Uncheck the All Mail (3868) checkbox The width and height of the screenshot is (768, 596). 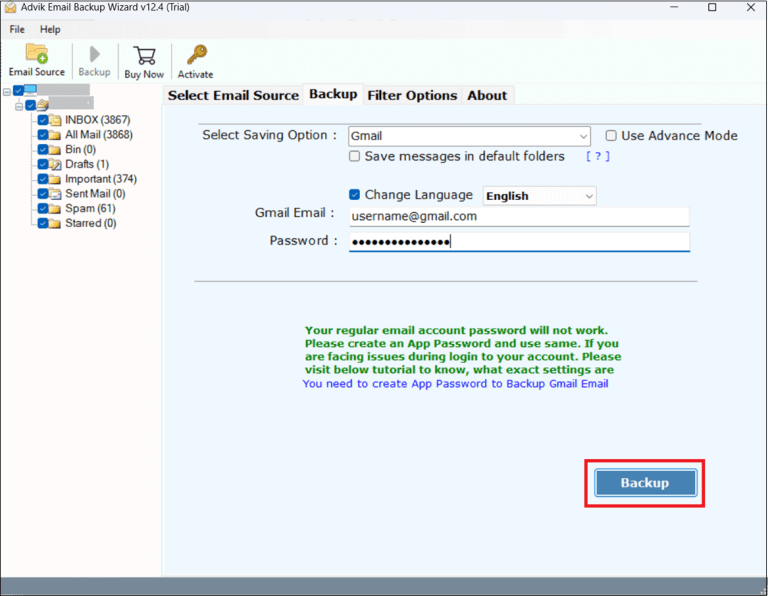pyautogui.click(x=43, y=135)
